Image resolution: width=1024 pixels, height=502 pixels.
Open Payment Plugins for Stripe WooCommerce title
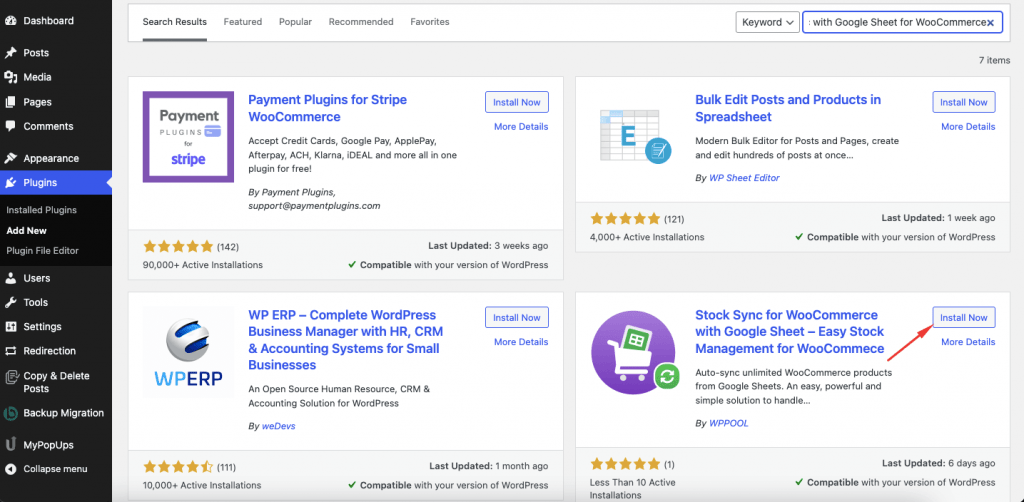(x=327, y=108)
